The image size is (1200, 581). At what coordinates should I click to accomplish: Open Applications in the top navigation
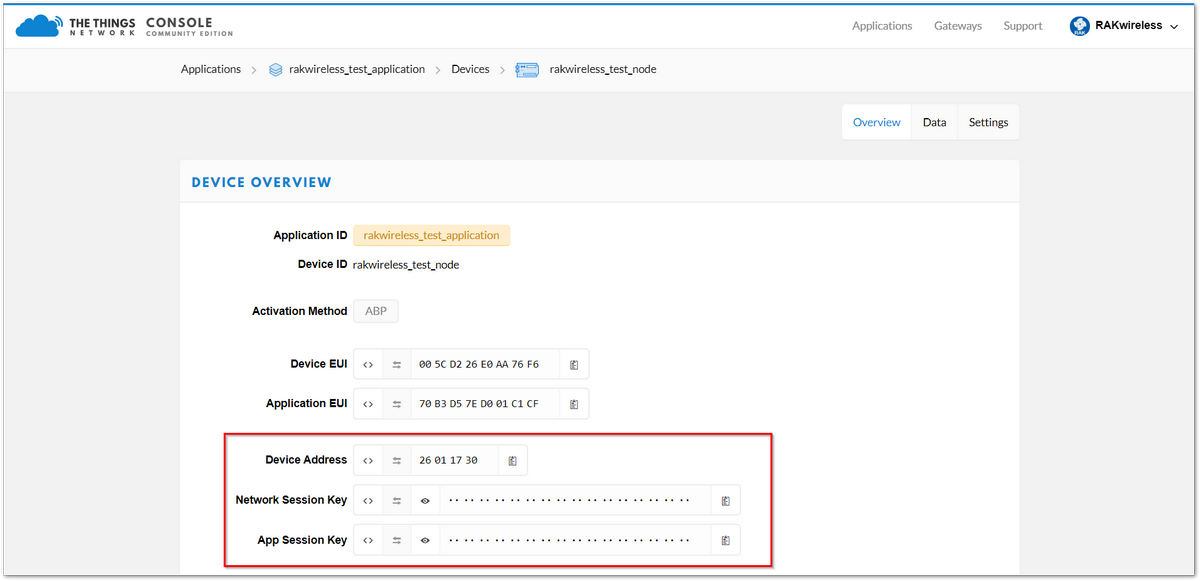tap(882, 26)
